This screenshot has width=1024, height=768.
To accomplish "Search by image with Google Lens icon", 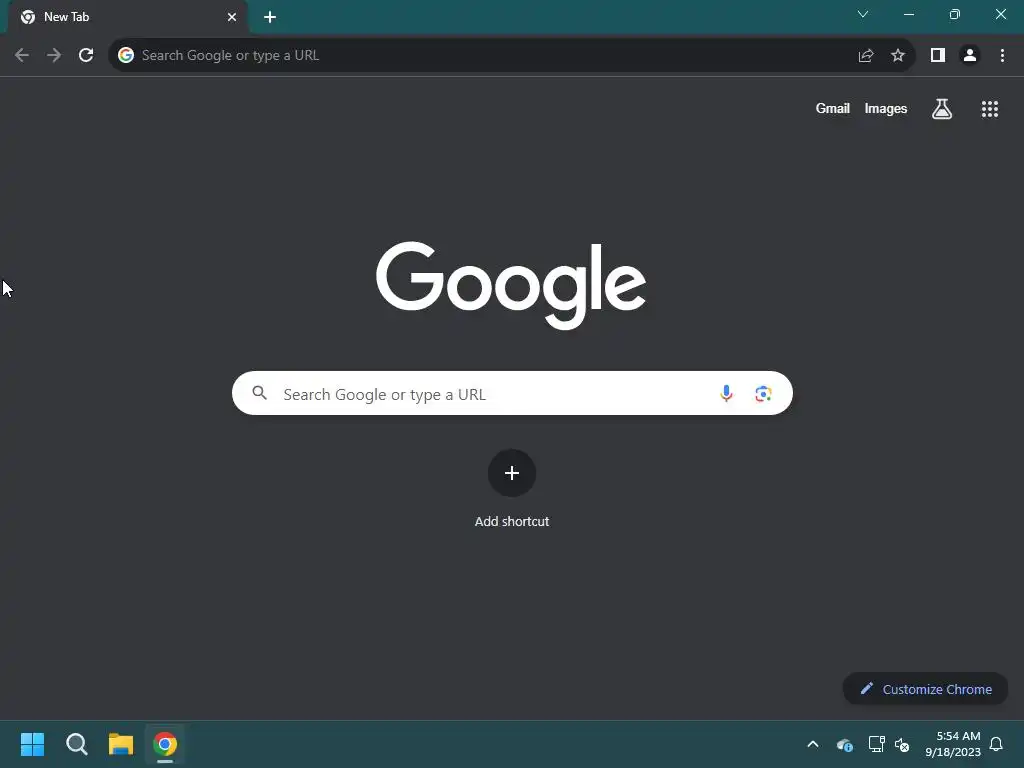I will tap(763, 394).
